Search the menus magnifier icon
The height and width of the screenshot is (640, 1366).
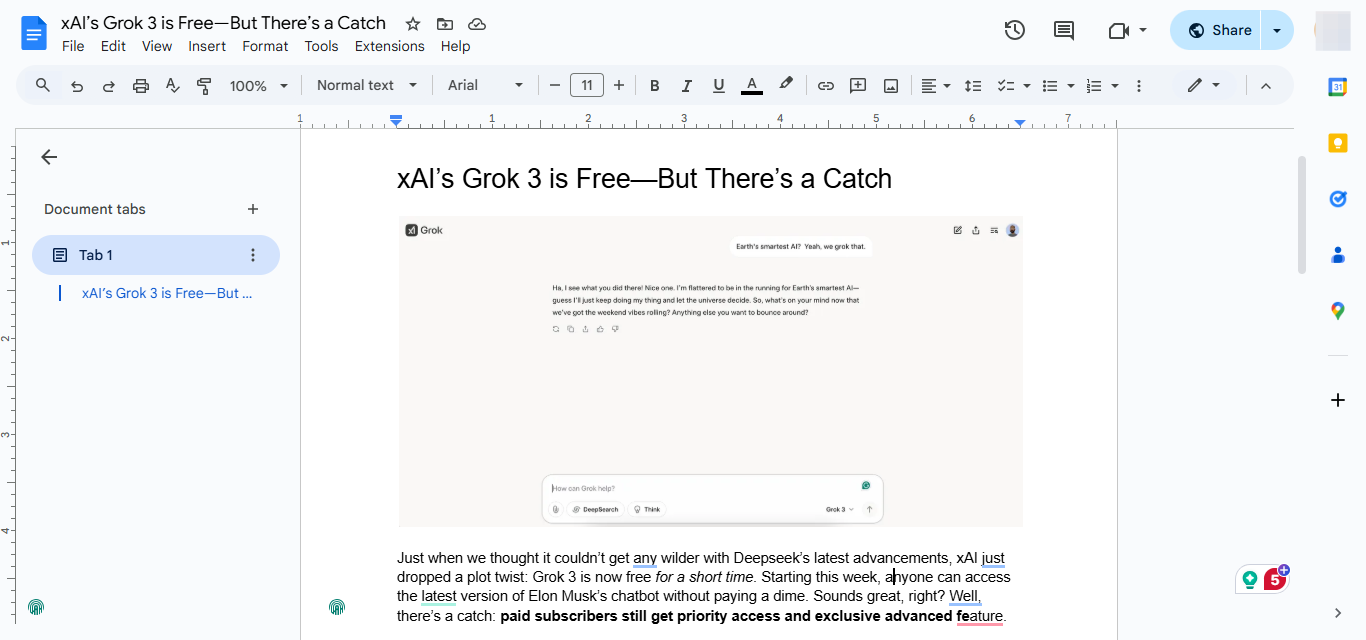point(43,85)
